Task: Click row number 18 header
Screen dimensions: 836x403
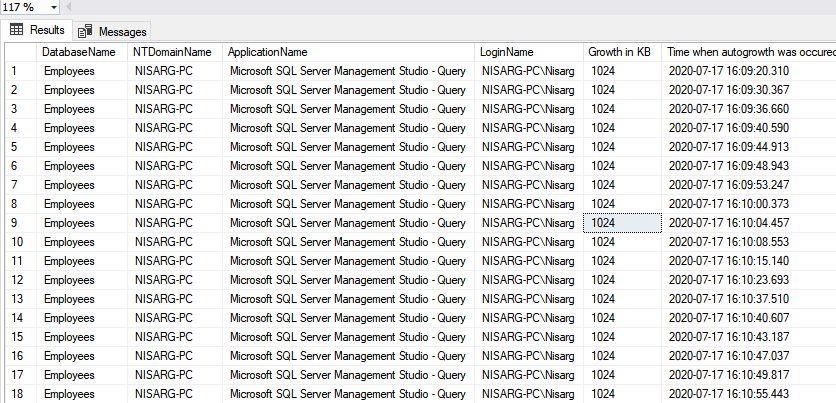Action: (x=20, y=394)
